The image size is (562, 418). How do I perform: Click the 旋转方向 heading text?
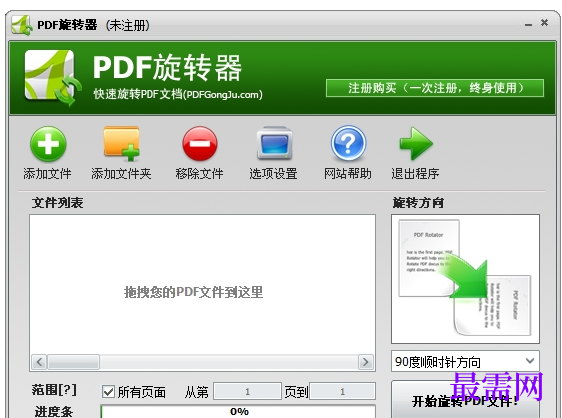[x=418, y=203]
